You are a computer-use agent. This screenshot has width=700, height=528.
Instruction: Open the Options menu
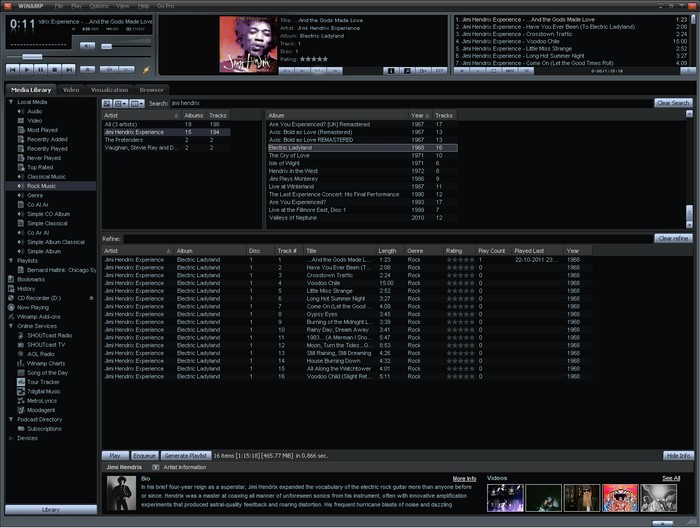99,6
